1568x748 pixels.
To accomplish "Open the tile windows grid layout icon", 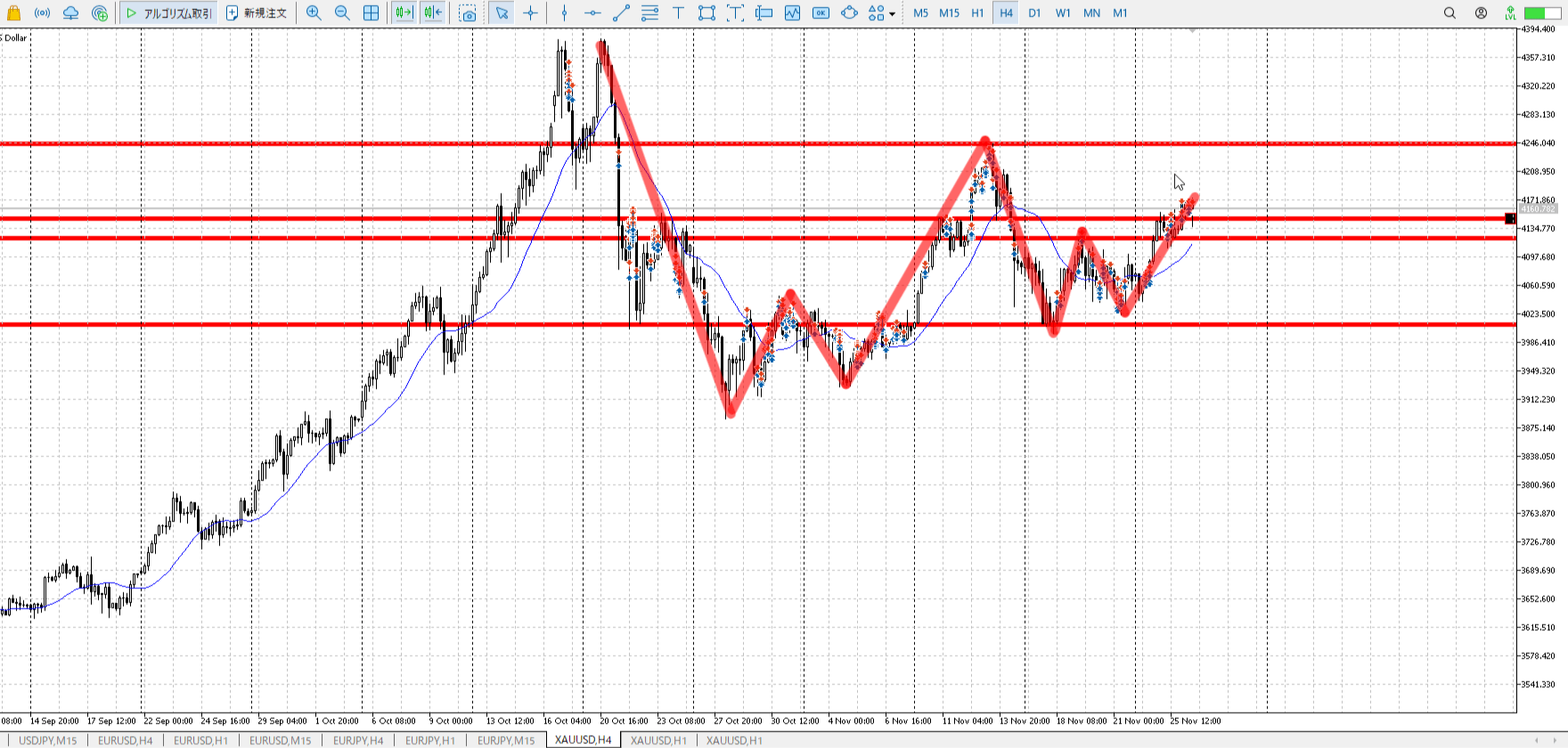I will (x=371, y=12).
